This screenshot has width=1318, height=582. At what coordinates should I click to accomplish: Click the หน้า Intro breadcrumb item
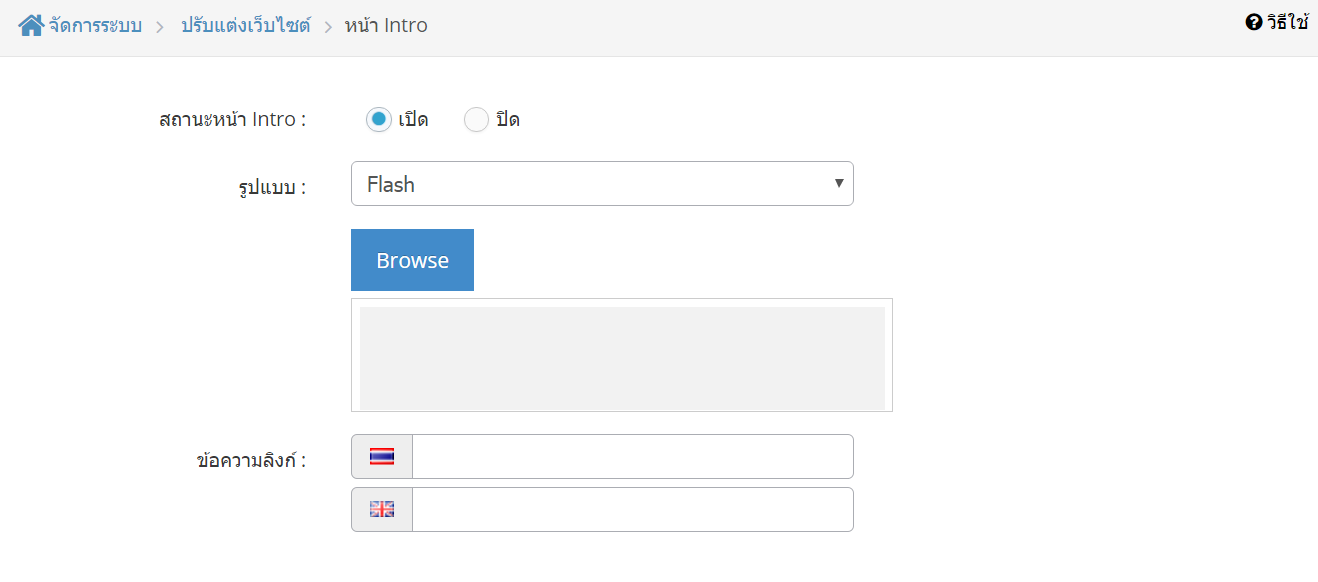click(x=386, y=25)
